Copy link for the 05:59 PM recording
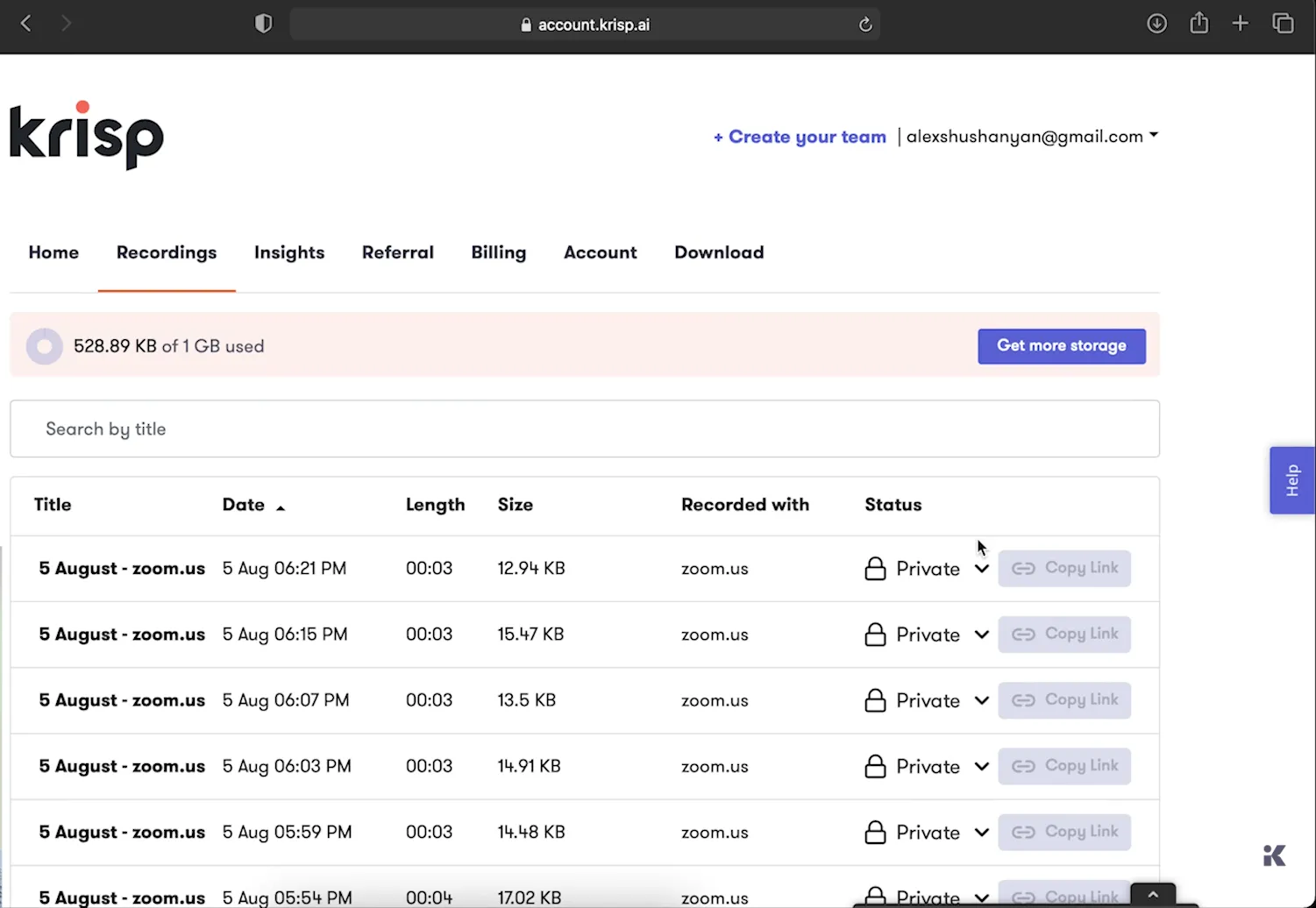The width and height of the screenshot is (1316, 908). (1064, 832)
